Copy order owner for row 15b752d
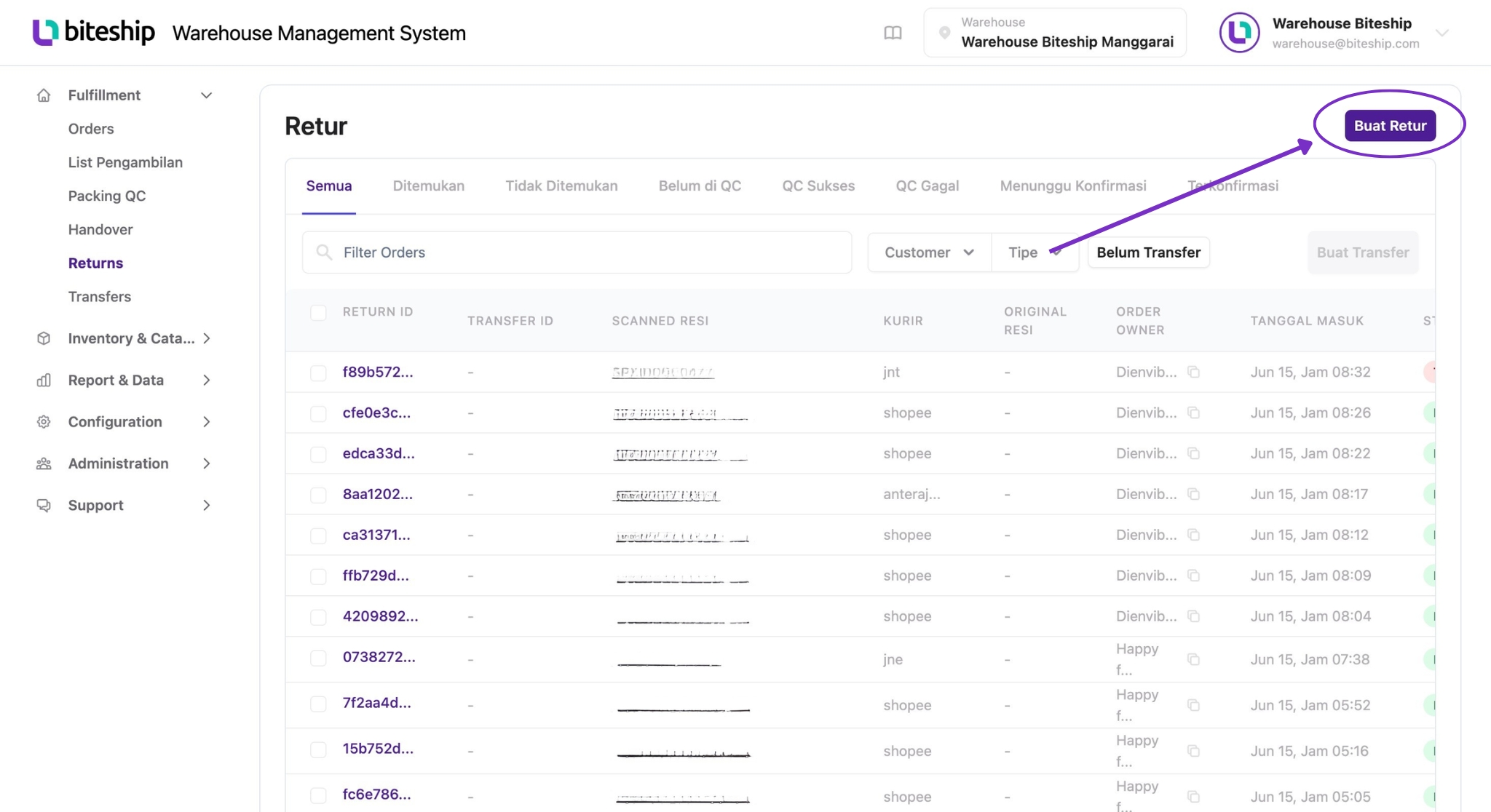The image size is (1491, 812). [x=1193, y=751]
